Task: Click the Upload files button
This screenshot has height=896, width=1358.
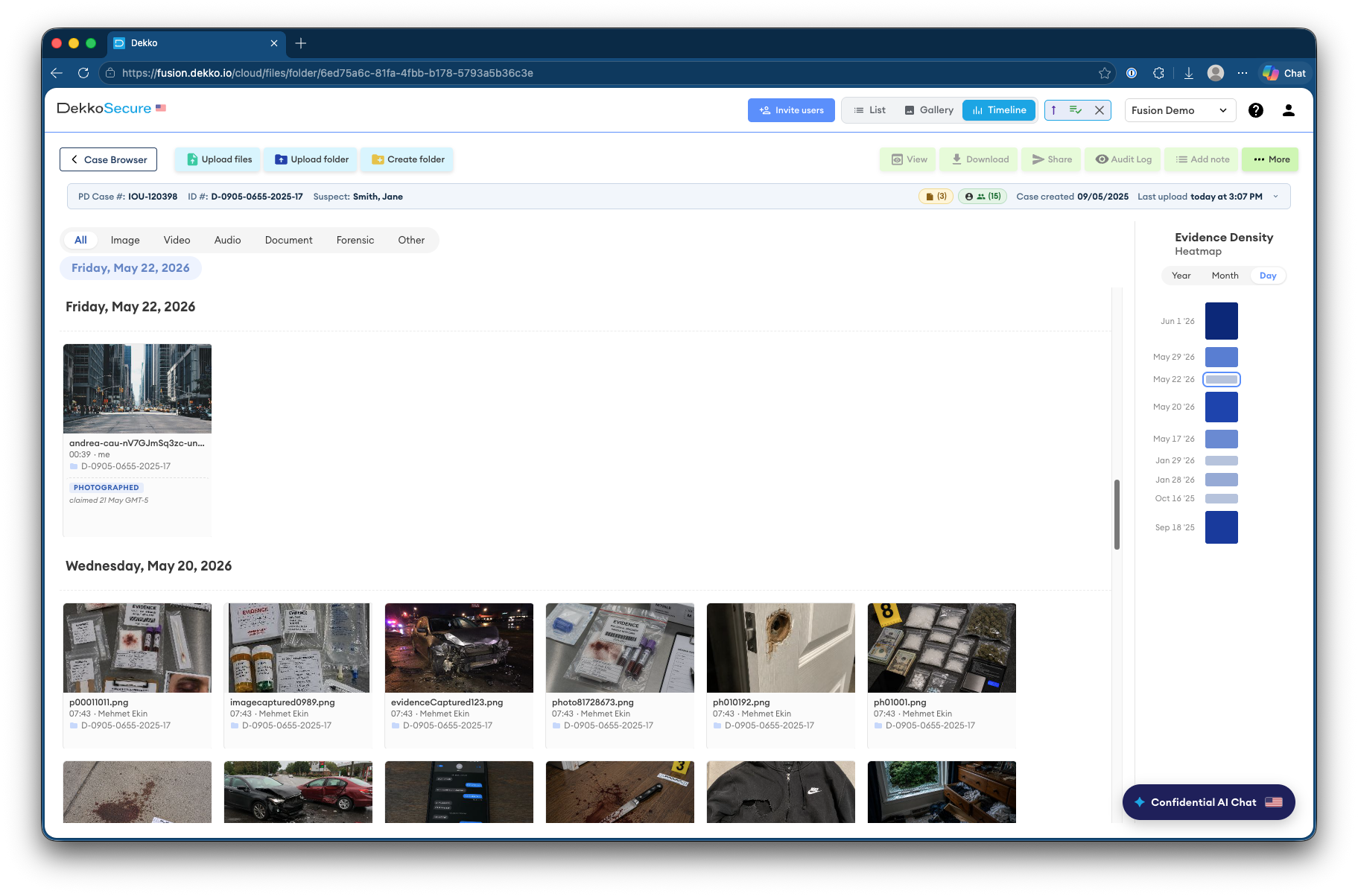Action: tap(219, 159)
